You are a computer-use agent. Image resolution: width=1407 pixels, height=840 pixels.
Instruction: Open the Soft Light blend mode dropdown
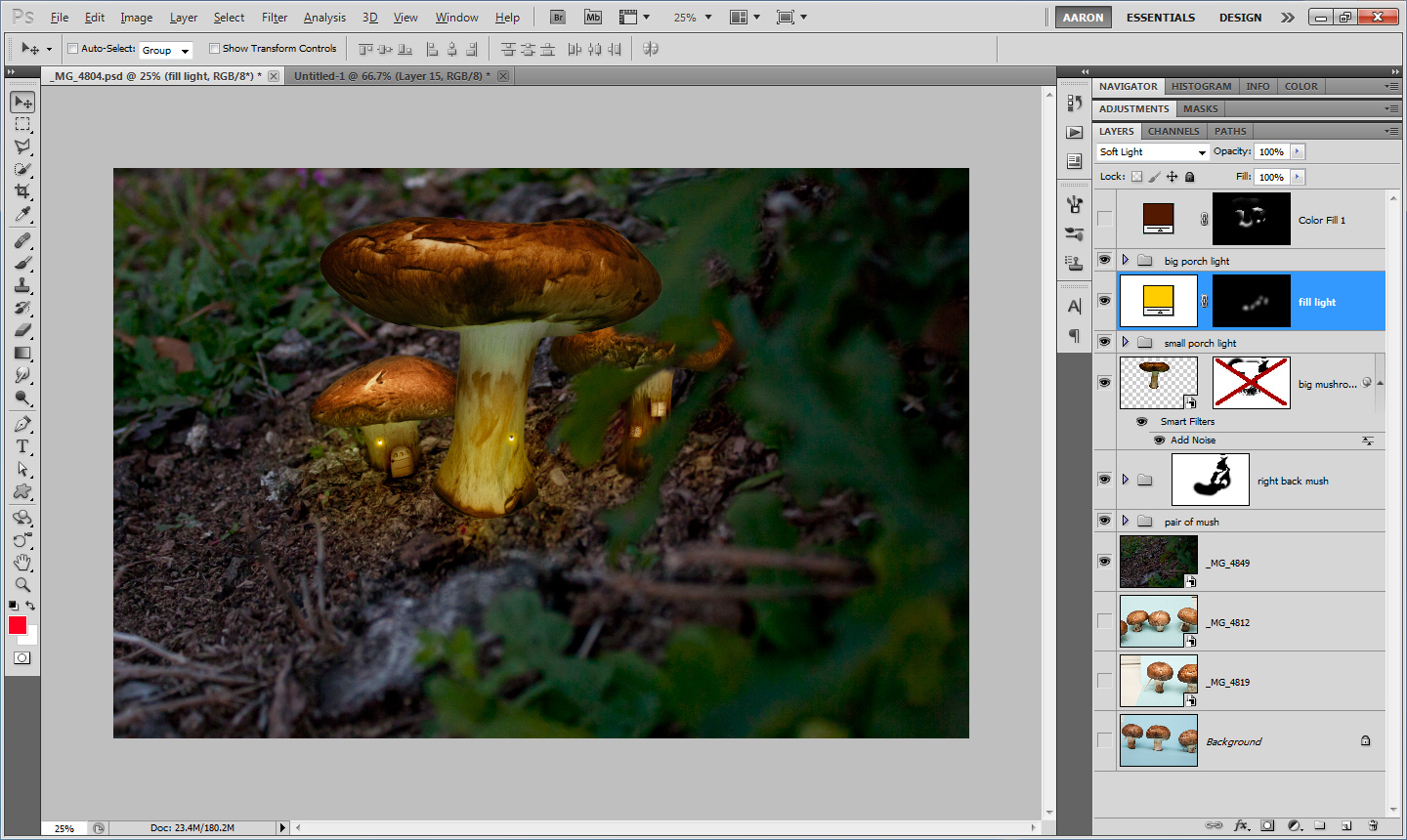[x=1153, y=152]
